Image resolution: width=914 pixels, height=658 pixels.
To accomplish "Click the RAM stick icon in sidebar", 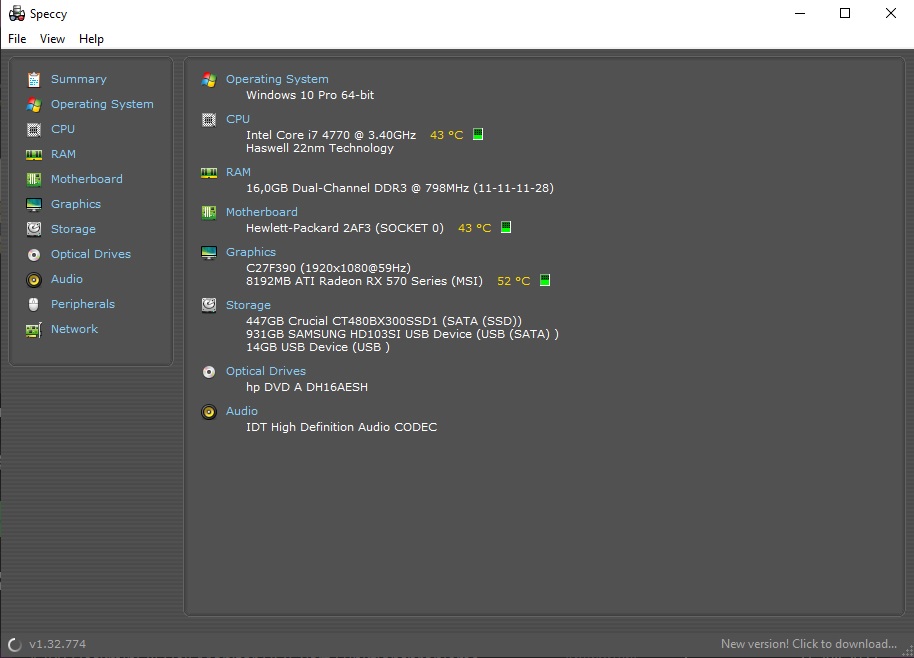I will click(x=34, y=154).
